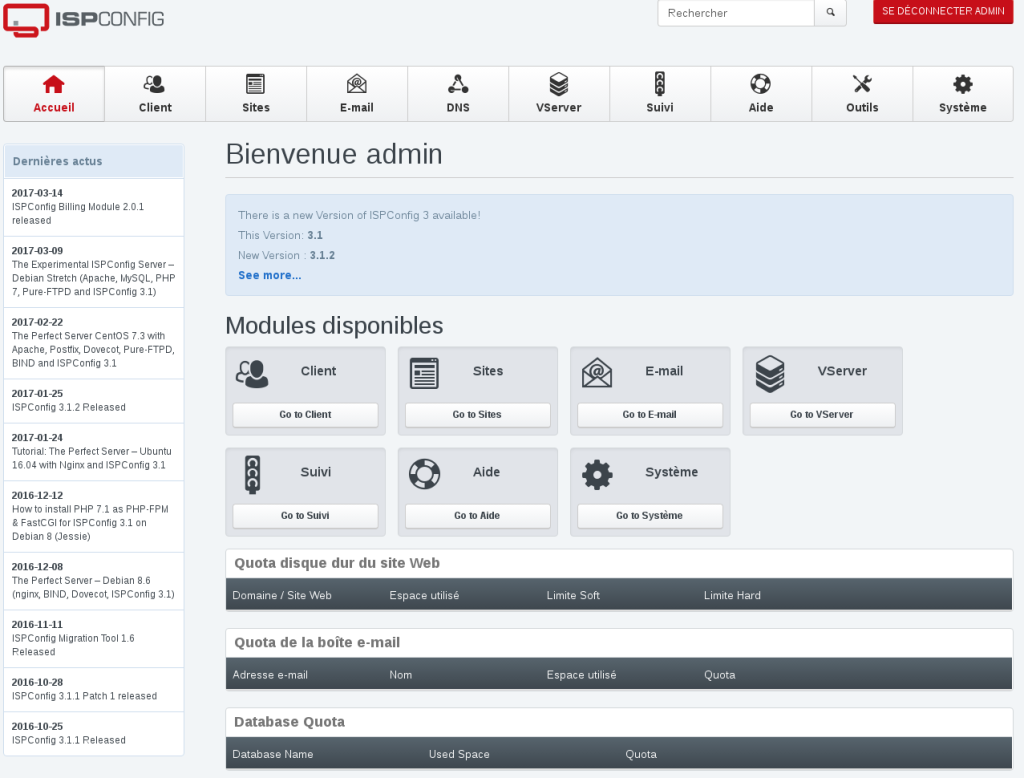Click the E-mail module card icon
This screenshot has height=778, width=1024.
coord(597,373)
